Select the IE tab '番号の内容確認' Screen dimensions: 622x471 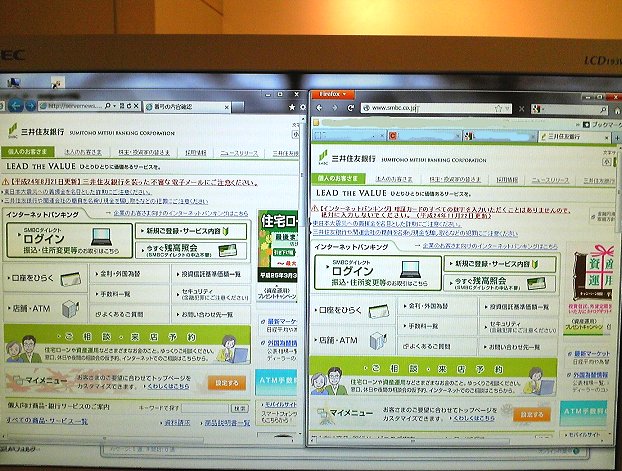(x=187, y=107)
